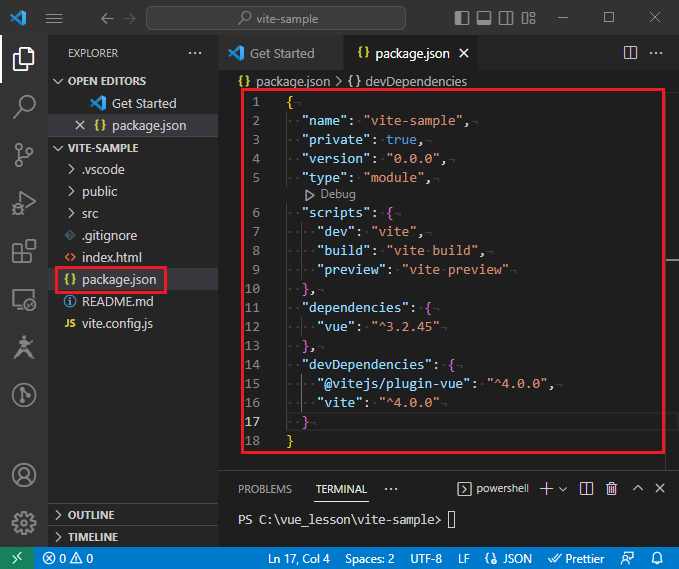The image size is (679, 569).
Task: Change LF end of line sequence
Action: (x=464, y=559)
